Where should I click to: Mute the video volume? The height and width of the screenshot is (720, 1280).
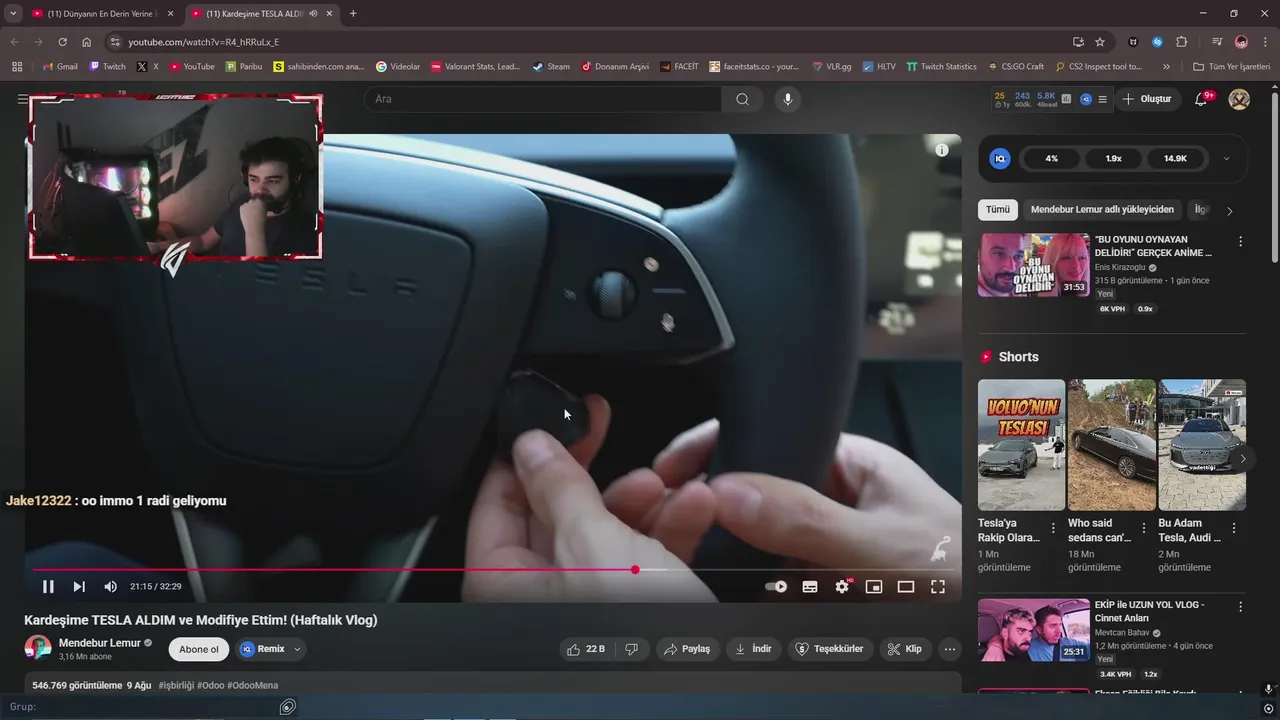[x=110, y=587]
